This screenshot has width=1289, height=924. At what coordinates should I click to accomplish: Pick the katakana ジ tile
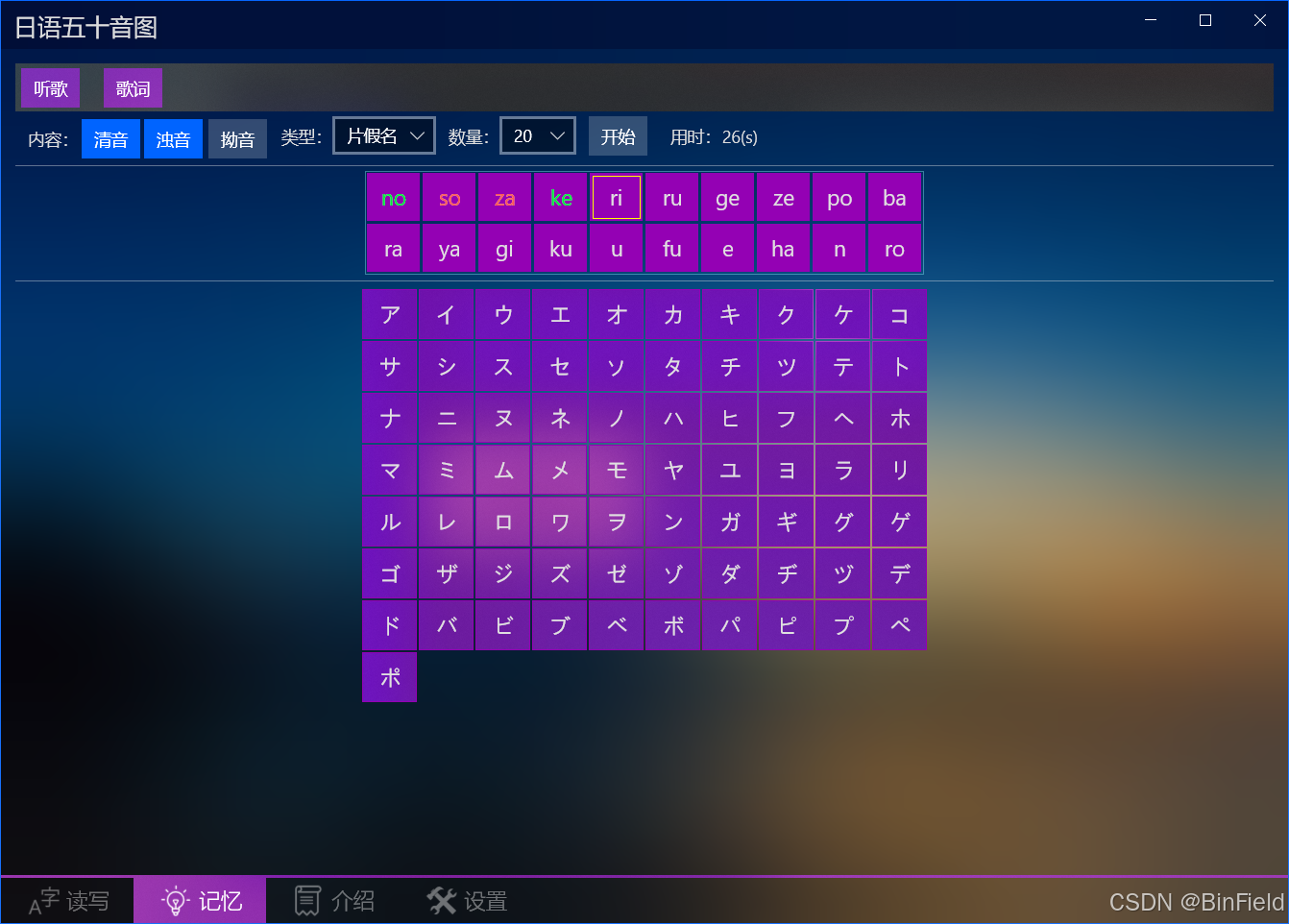click(503, 573)
